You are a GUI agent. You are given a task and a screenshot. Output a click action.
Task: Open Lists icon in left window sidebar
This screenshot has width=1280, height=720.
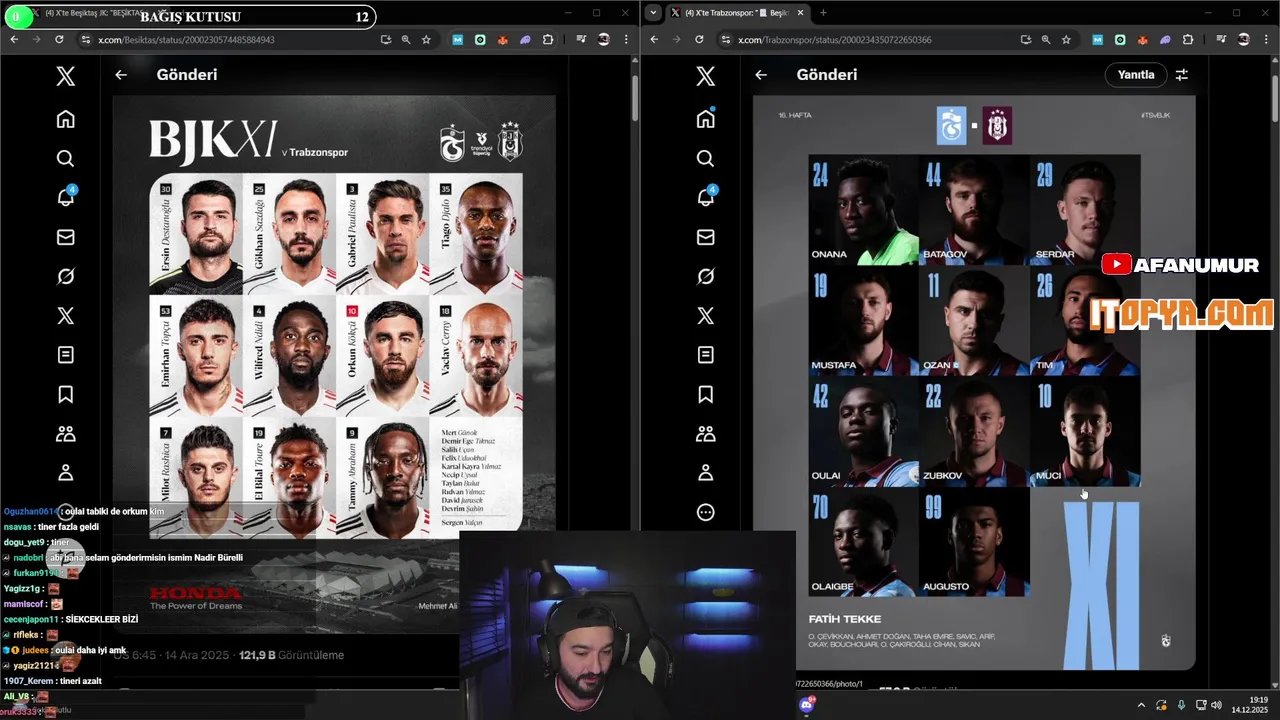click(65, 355)
